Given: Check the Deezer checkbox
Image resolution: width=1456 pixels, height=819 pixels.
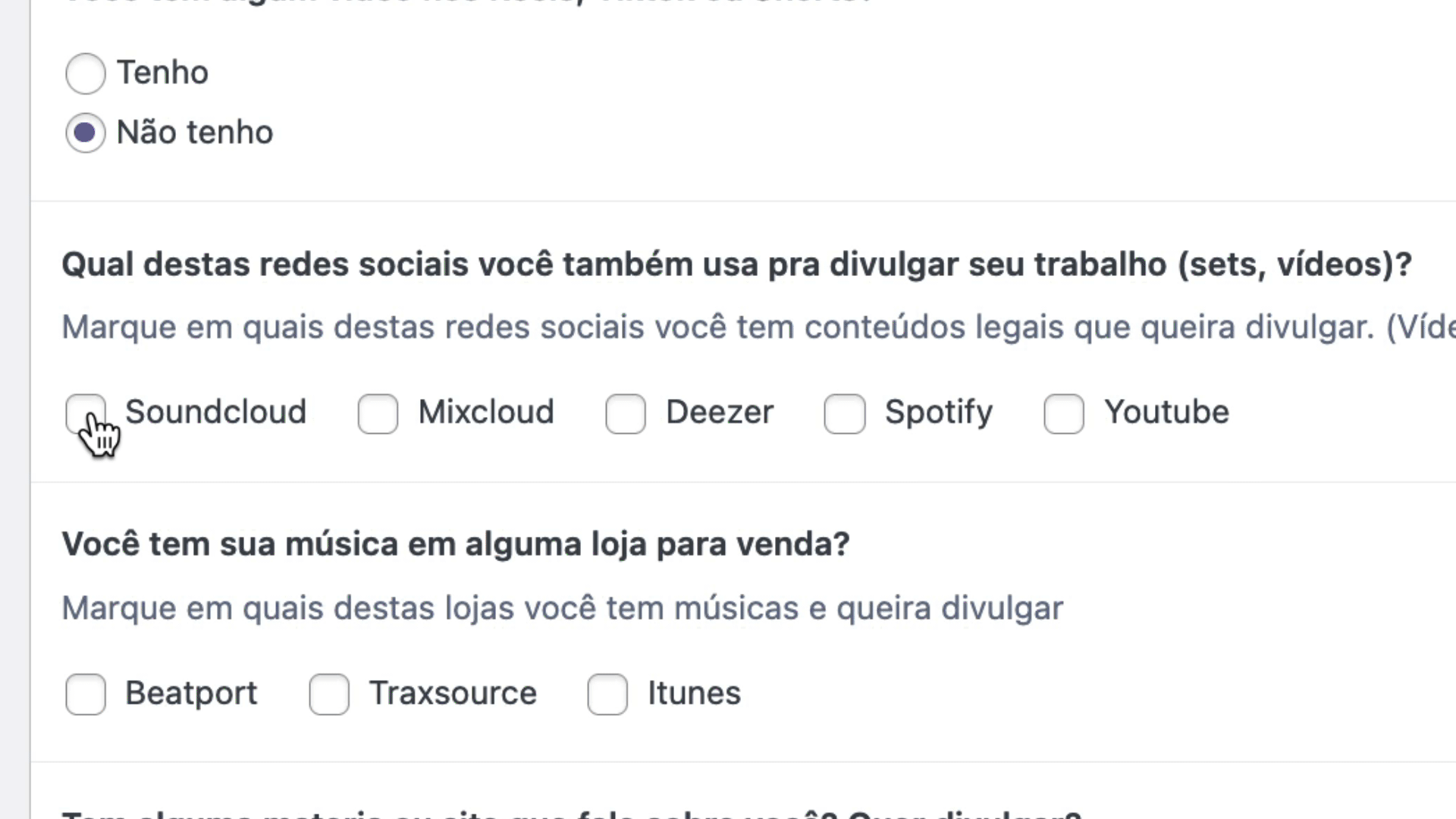Looking at the screenshot, I should pyautogui.click(x=625, y=414).
